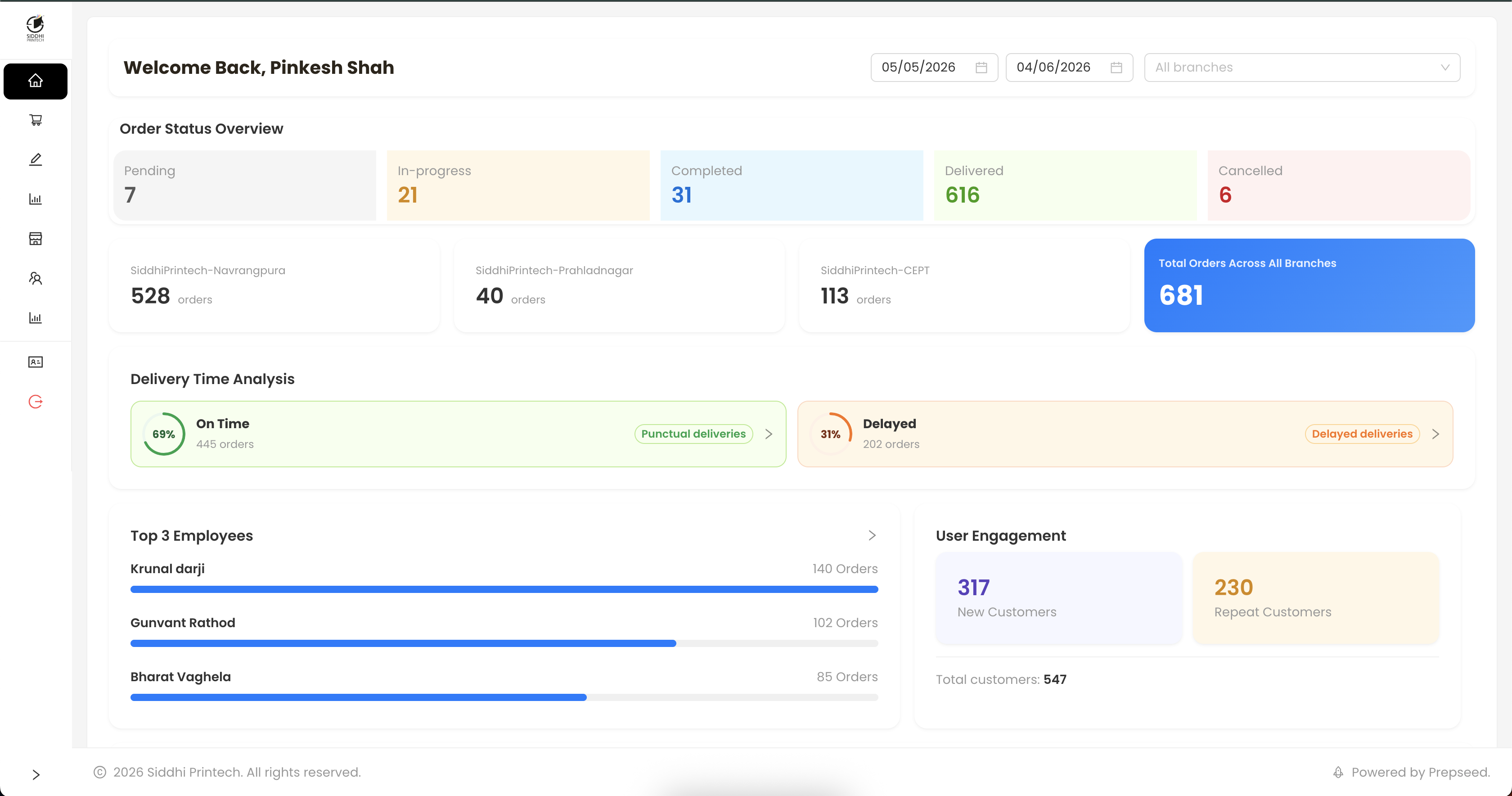
Task: Click the end date field 04/06/2026
Action: (1069, 68)
